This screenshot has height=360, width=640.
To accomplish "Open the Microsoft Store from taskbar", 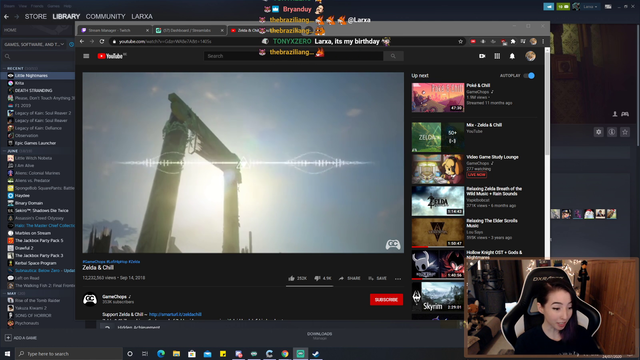I will [192, 353].
